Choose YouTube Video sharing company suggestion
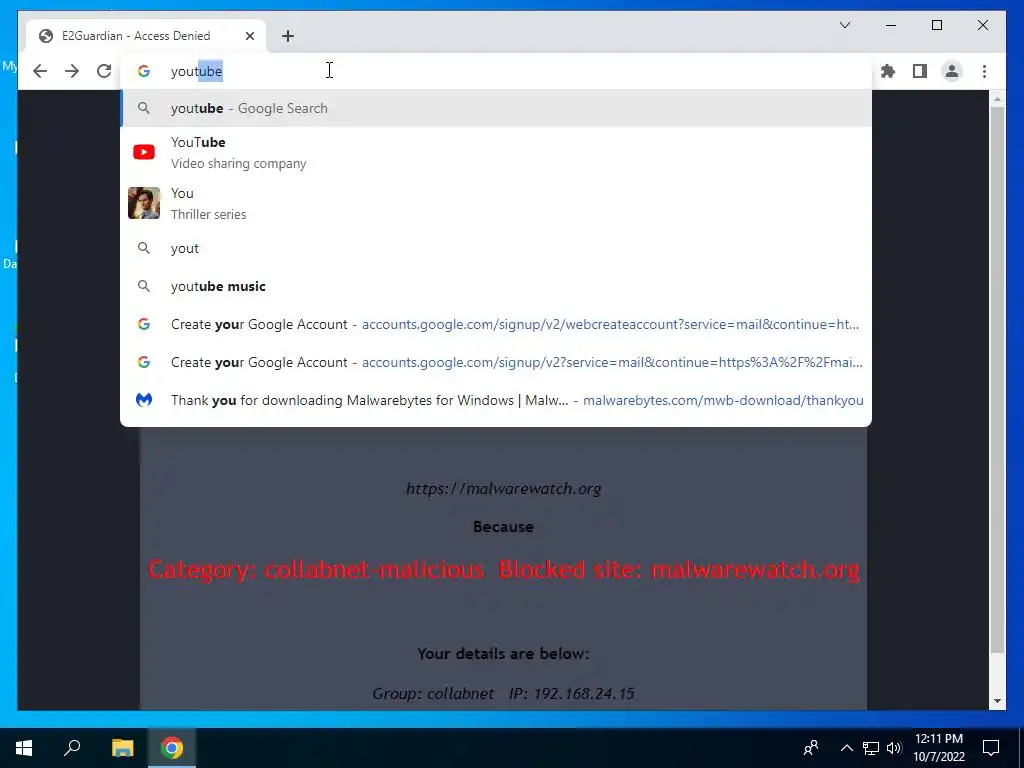1024x768 pixels. 496,152
